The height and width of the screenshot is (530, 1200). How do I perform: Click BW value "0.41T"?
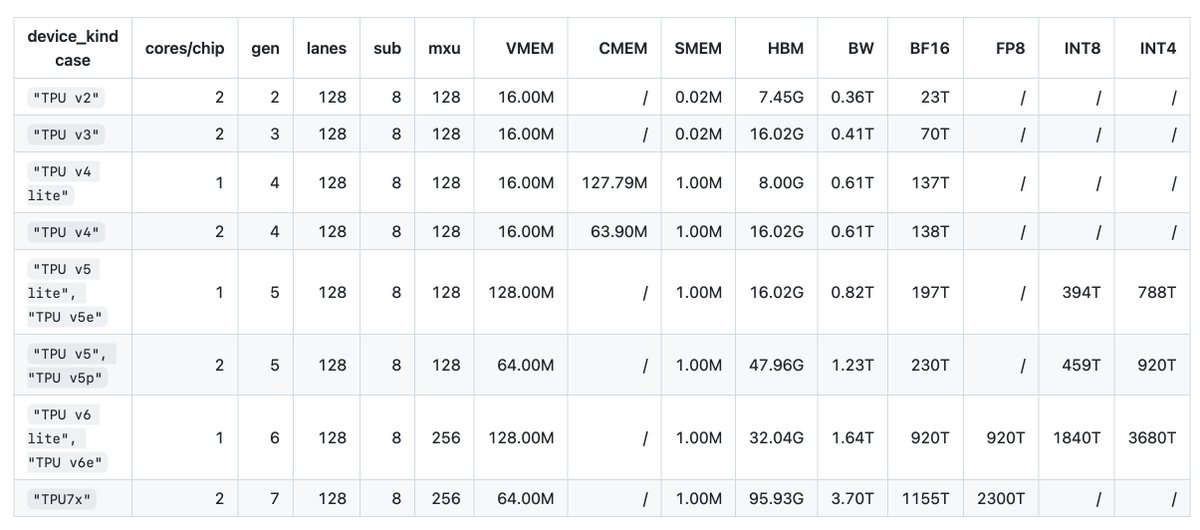pyautogui.click(x=852, y=134)
